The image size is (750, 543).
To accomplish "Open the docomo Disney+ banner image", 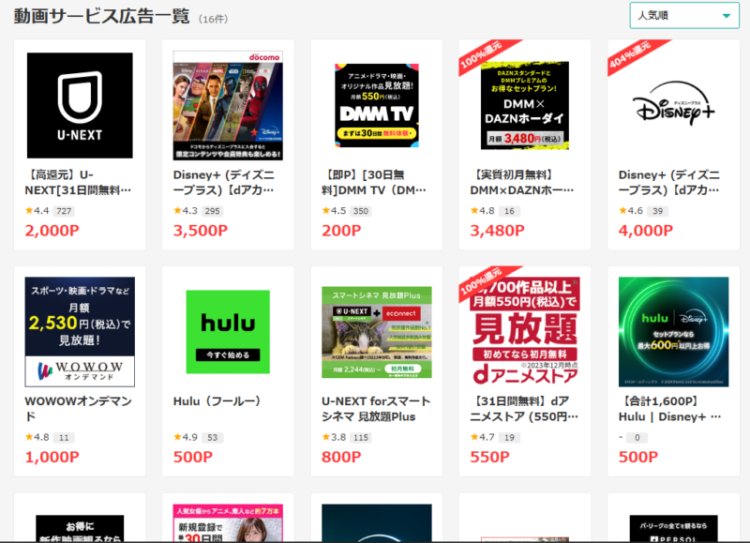I will point(228,105).
